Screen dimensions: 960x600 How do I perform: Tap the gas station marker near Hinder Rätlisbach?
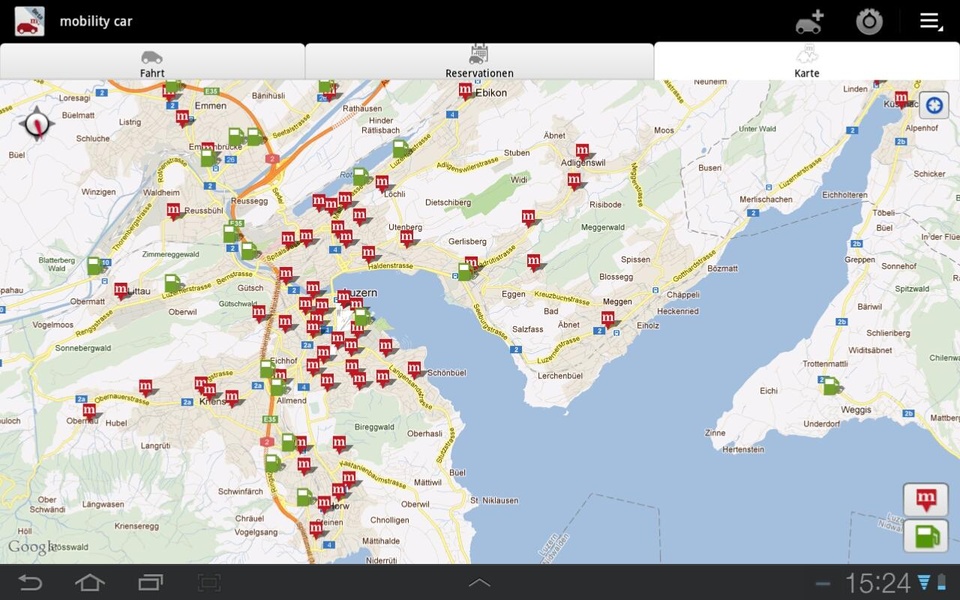point(400,149)
